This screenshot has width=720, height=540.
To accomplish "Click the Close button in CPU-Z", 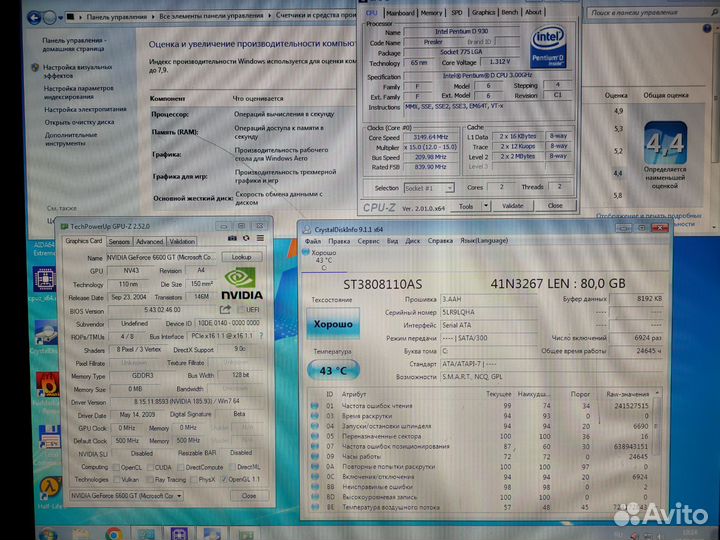I will [x=555, y=206].
